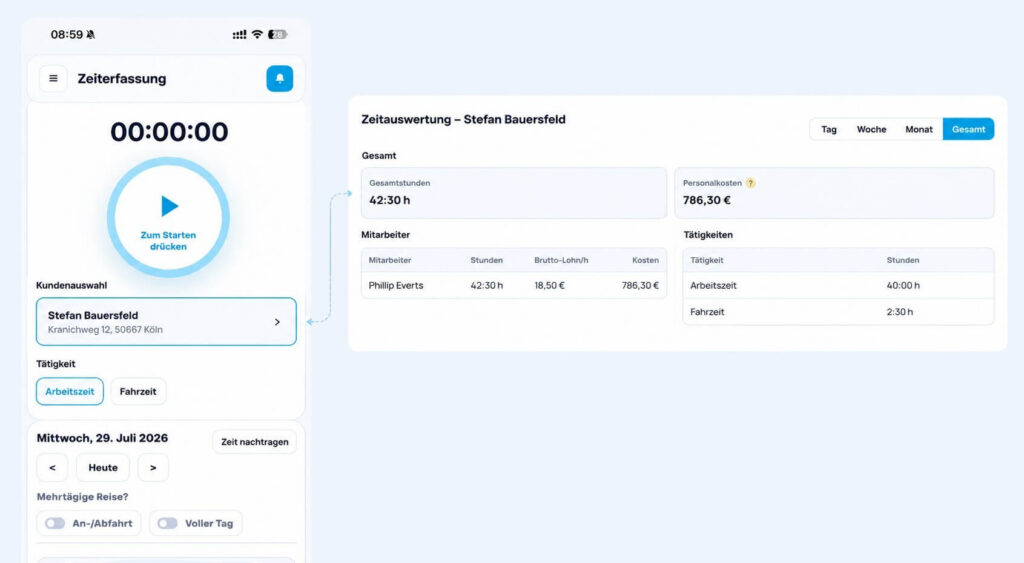This screenshot has height=563, width=1024.
Task: Click the Zeit nachtragen button
Action: coord(255,442)
